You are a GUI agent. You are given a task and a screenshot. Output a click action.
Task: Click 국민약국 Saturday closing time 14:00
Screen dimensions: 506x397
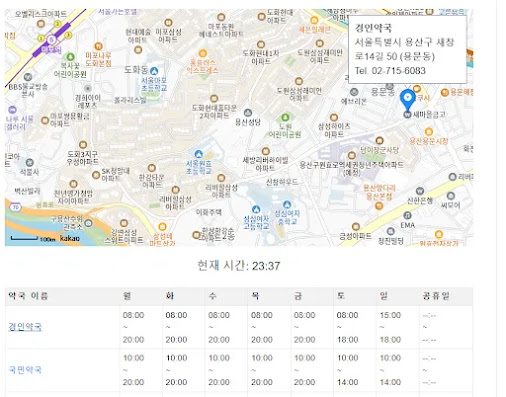pyautogui.click(x=347, y=382)
